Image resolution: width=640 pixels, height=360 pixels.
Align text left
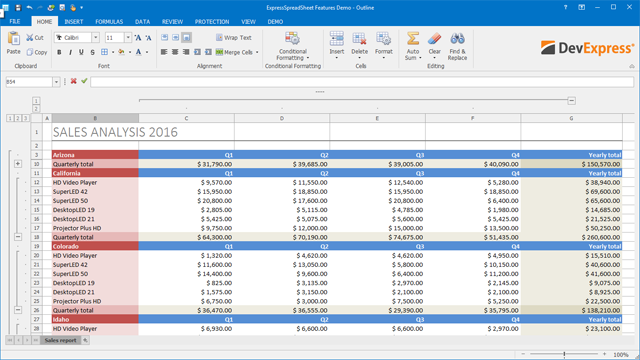click(x=164, y=52)
